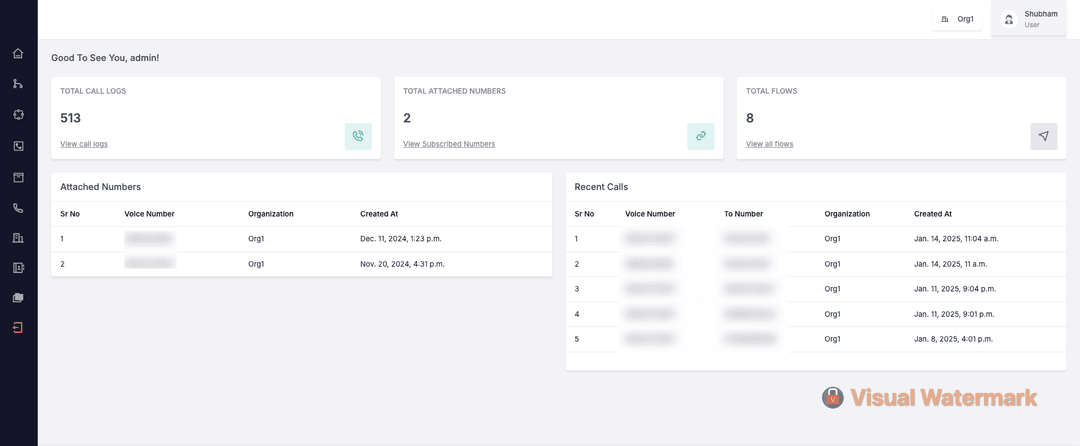Click the orange logout icon in sidebar
The image size is (1080, 446).
(19, 328)
